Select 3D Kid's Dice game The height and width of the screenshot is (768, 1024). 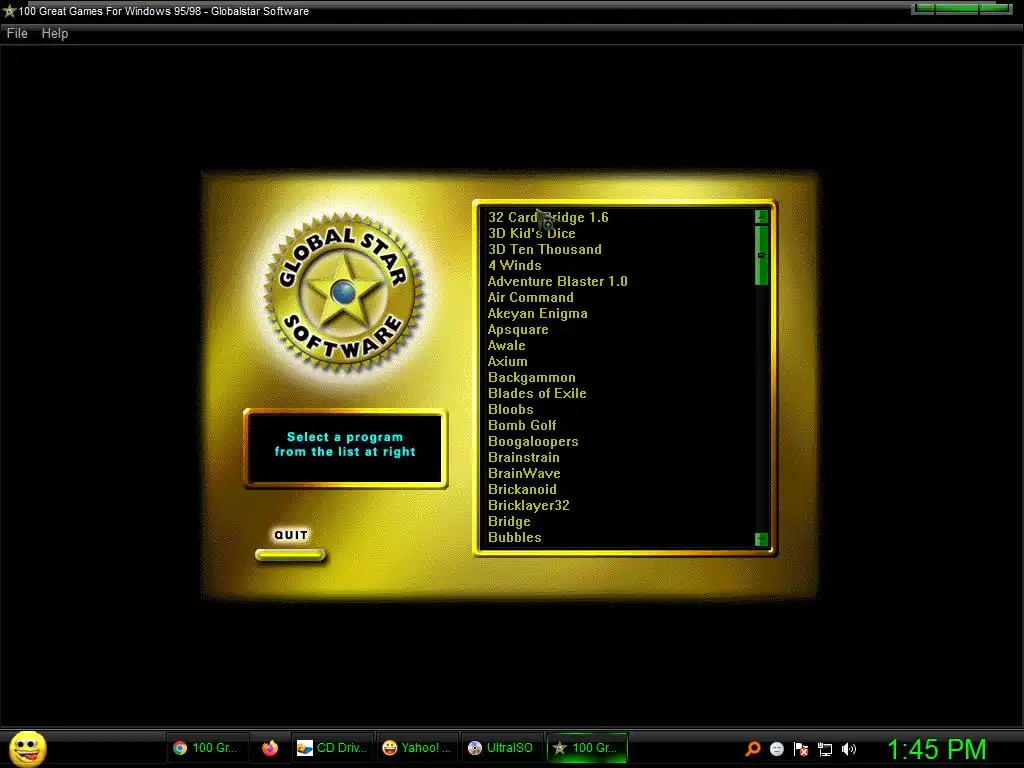532,233
